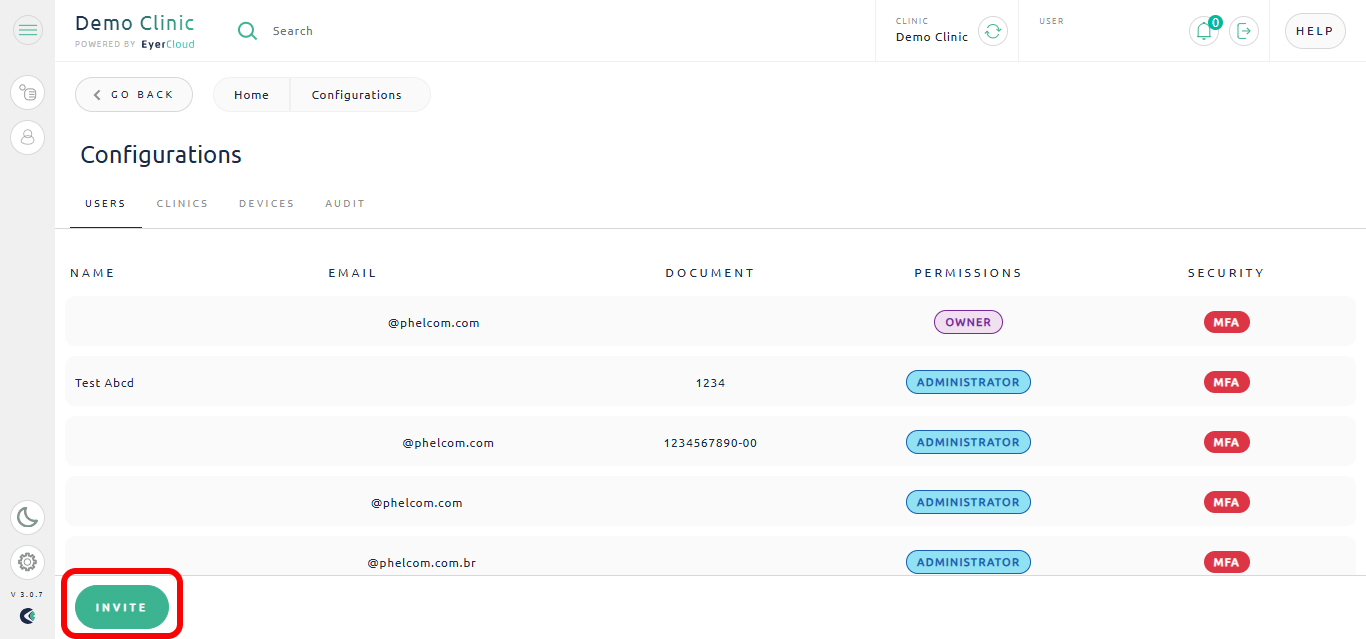Click the INVITE button
Screen dimensions: 1366x639
(x=122, y=607)
